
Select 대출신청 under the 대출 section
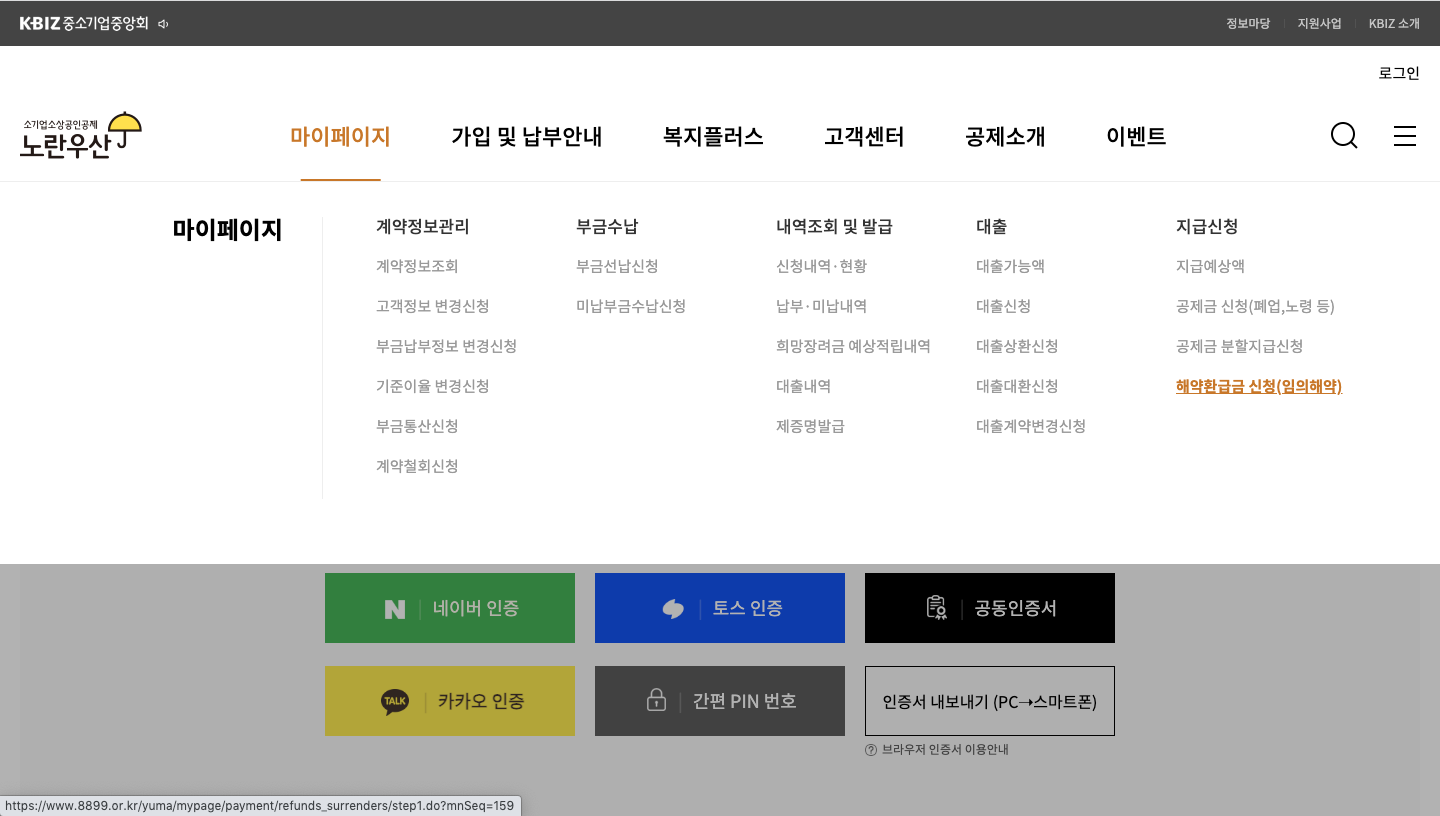click(x=1004, y=306)
